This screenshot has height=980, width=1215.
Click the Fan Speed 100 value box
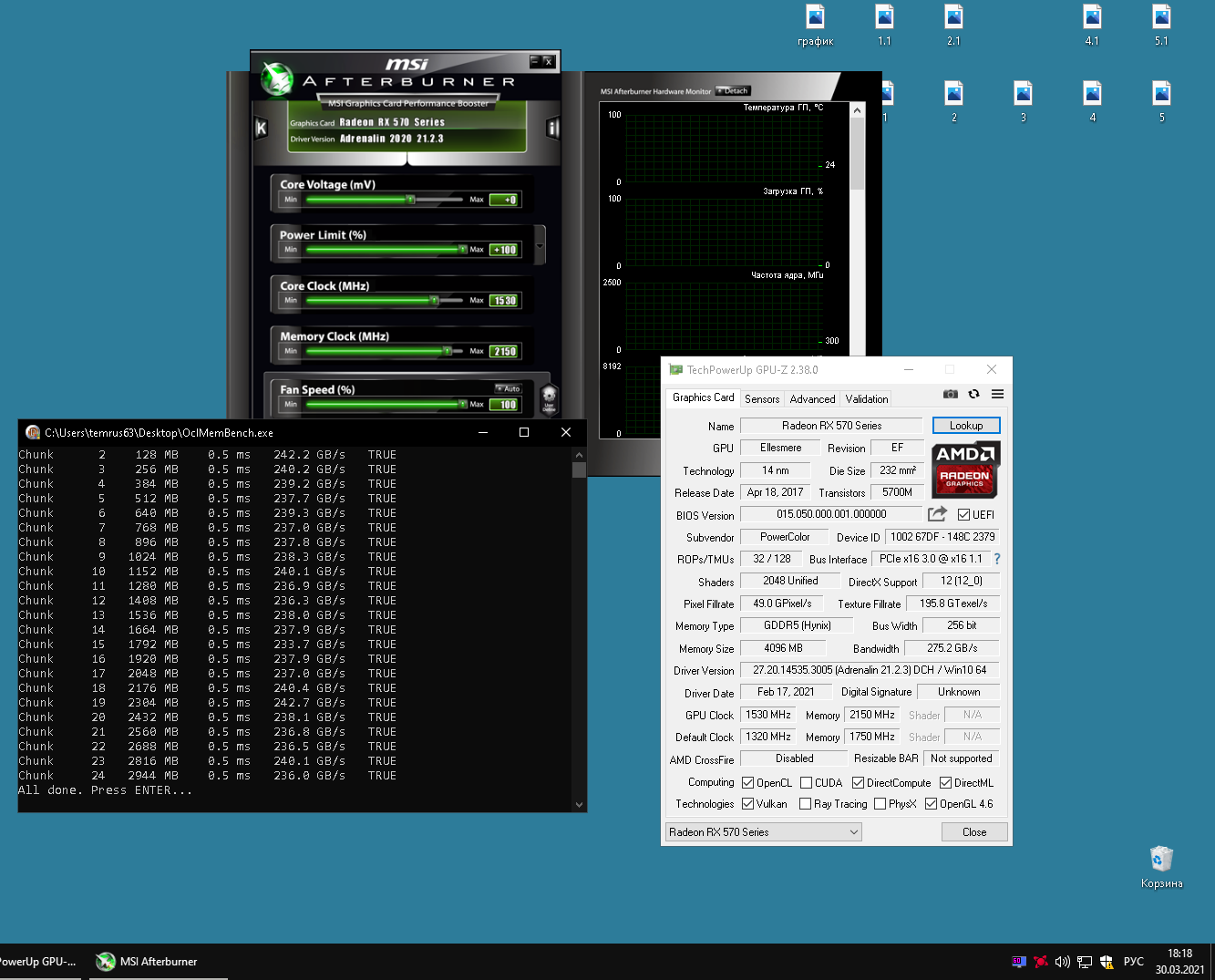(x=504, y=405)
